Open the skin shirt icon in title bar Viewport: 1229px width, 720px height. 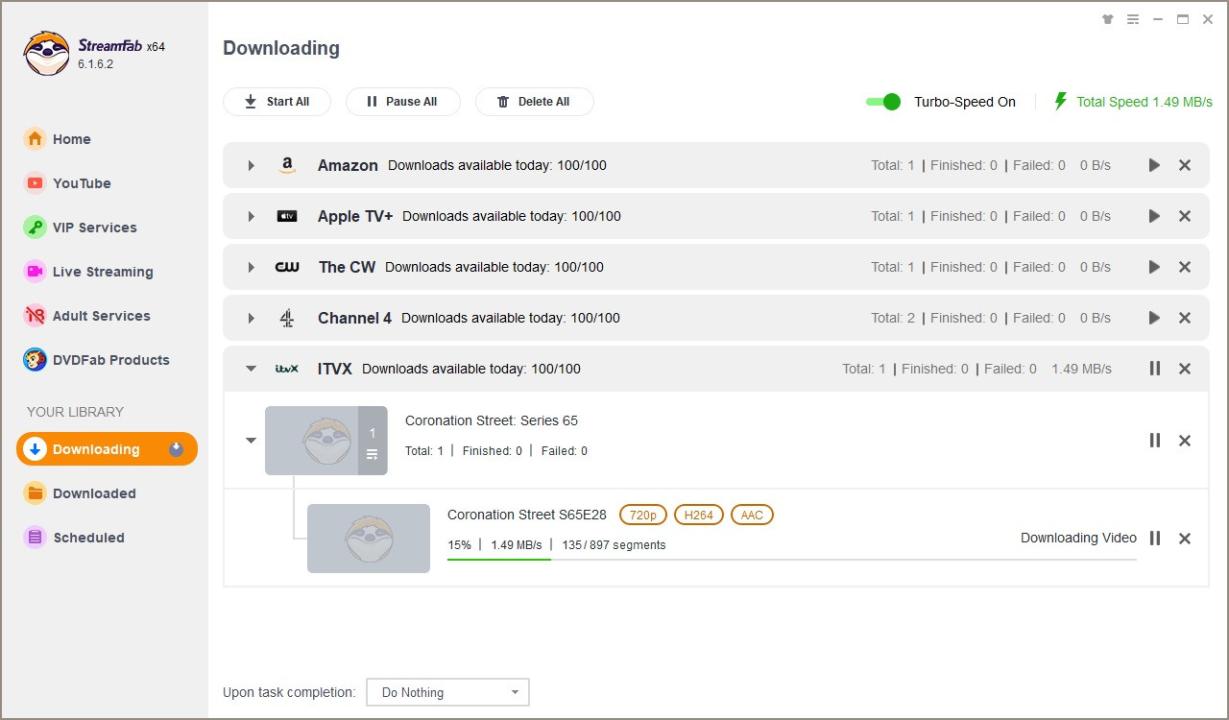pos(1107,19)
